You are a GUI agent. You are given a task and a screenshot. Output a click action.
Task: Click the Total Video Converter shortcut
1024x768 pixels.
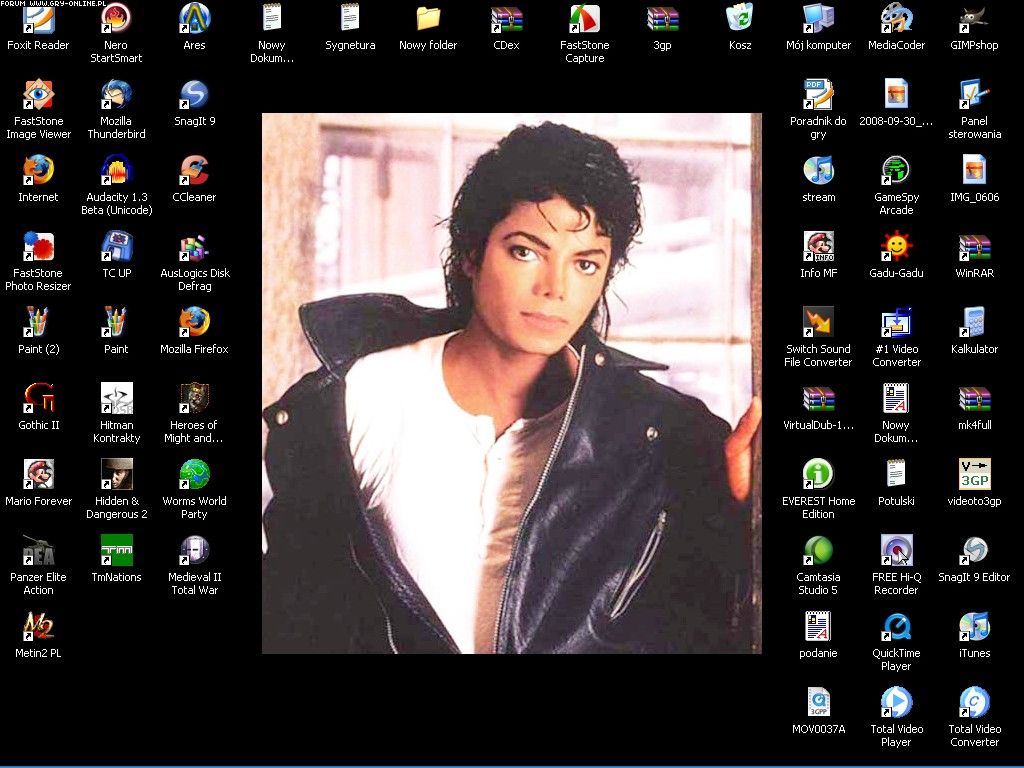(x=974, y=703)
